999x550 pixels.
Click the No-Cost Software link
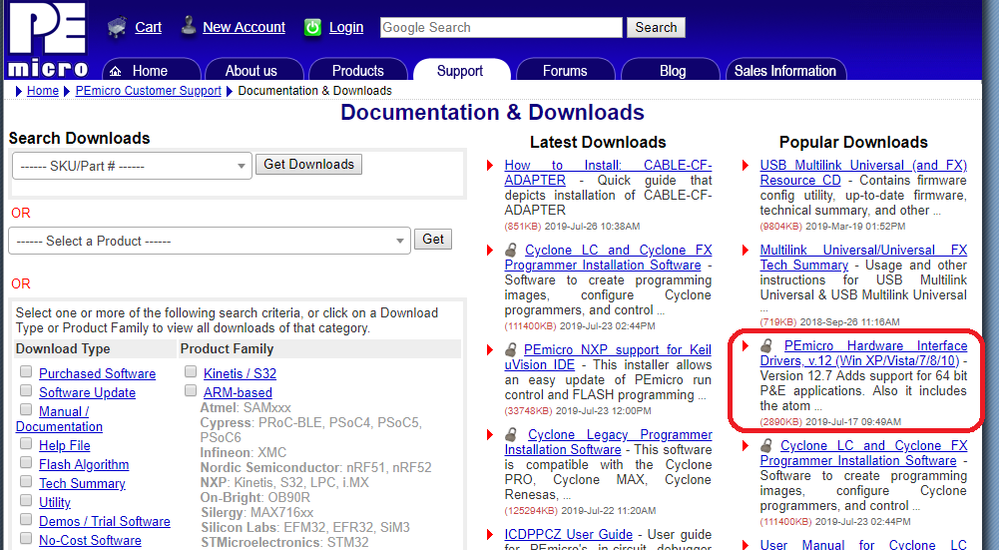pos(90,540)
